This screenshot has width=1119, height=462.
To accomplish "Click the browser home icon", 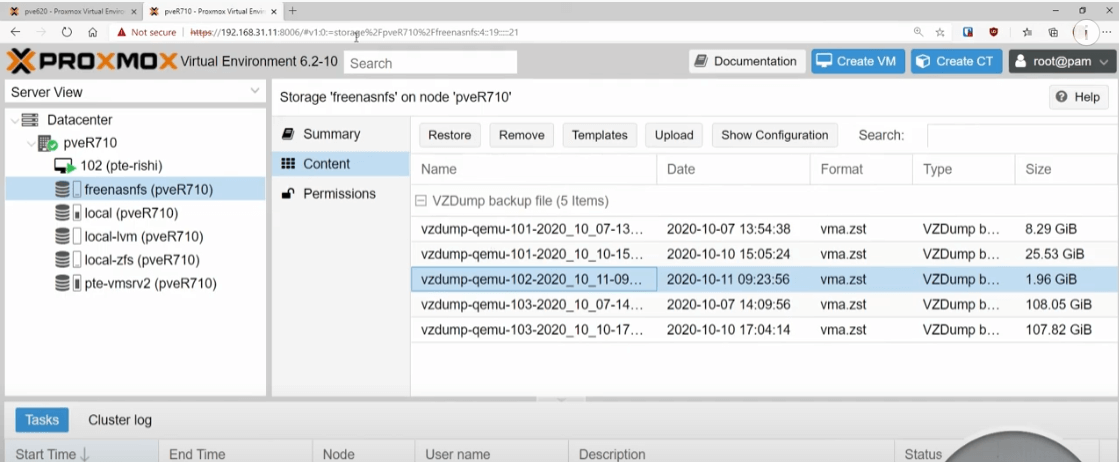I will [92, 32].
